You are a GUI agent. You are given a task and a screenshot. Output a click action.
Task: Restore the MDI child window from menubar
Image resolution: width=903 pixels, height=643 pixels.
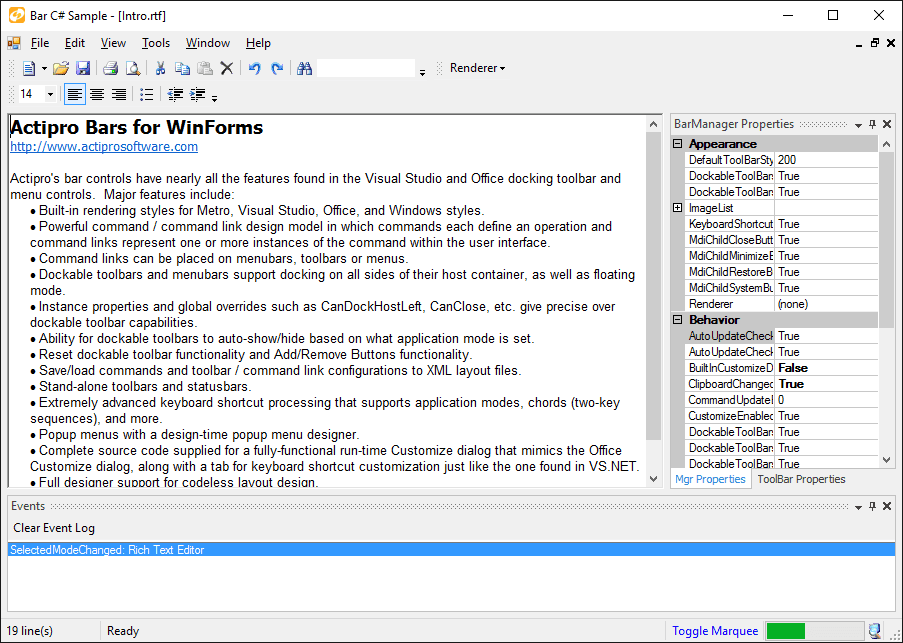(x=875, y=43)
